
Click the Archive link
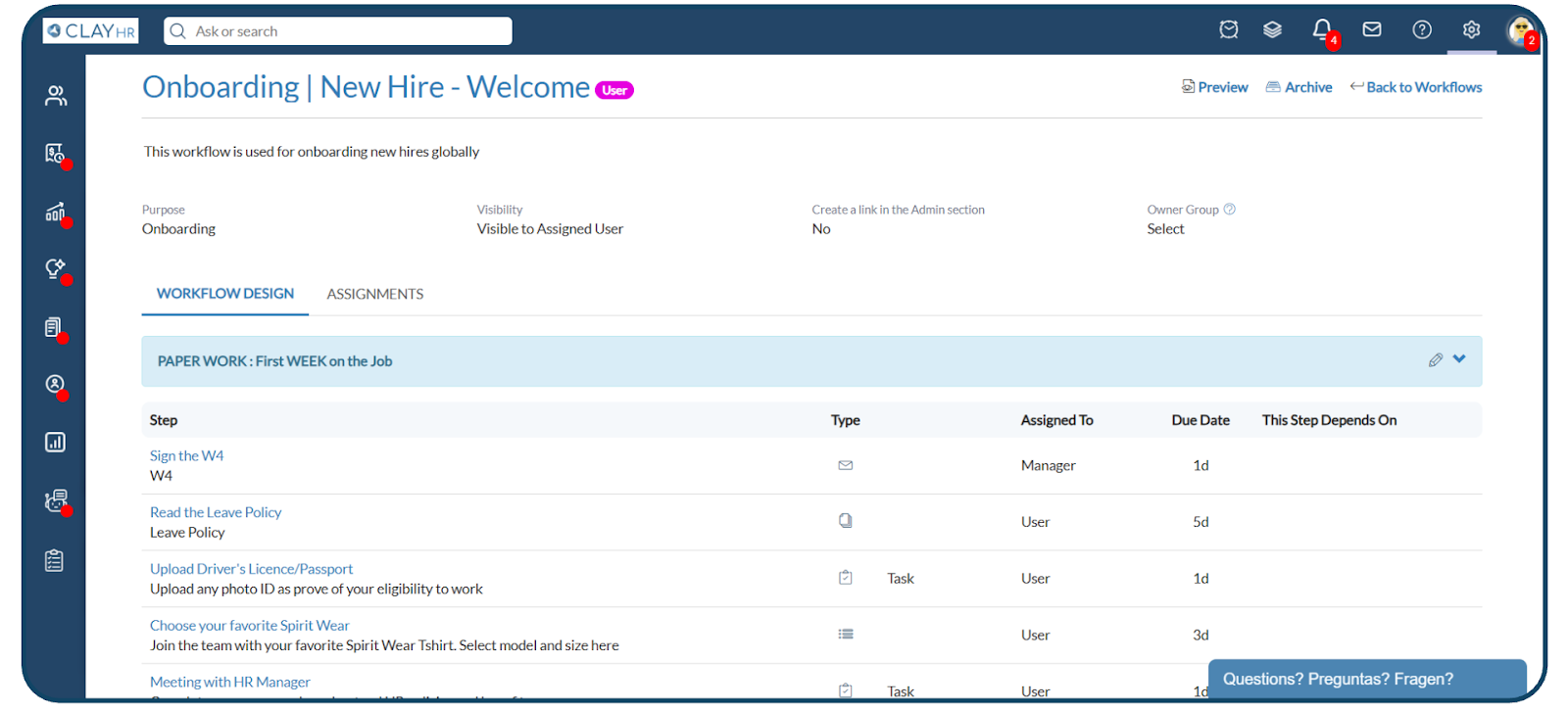(1298, 87)
